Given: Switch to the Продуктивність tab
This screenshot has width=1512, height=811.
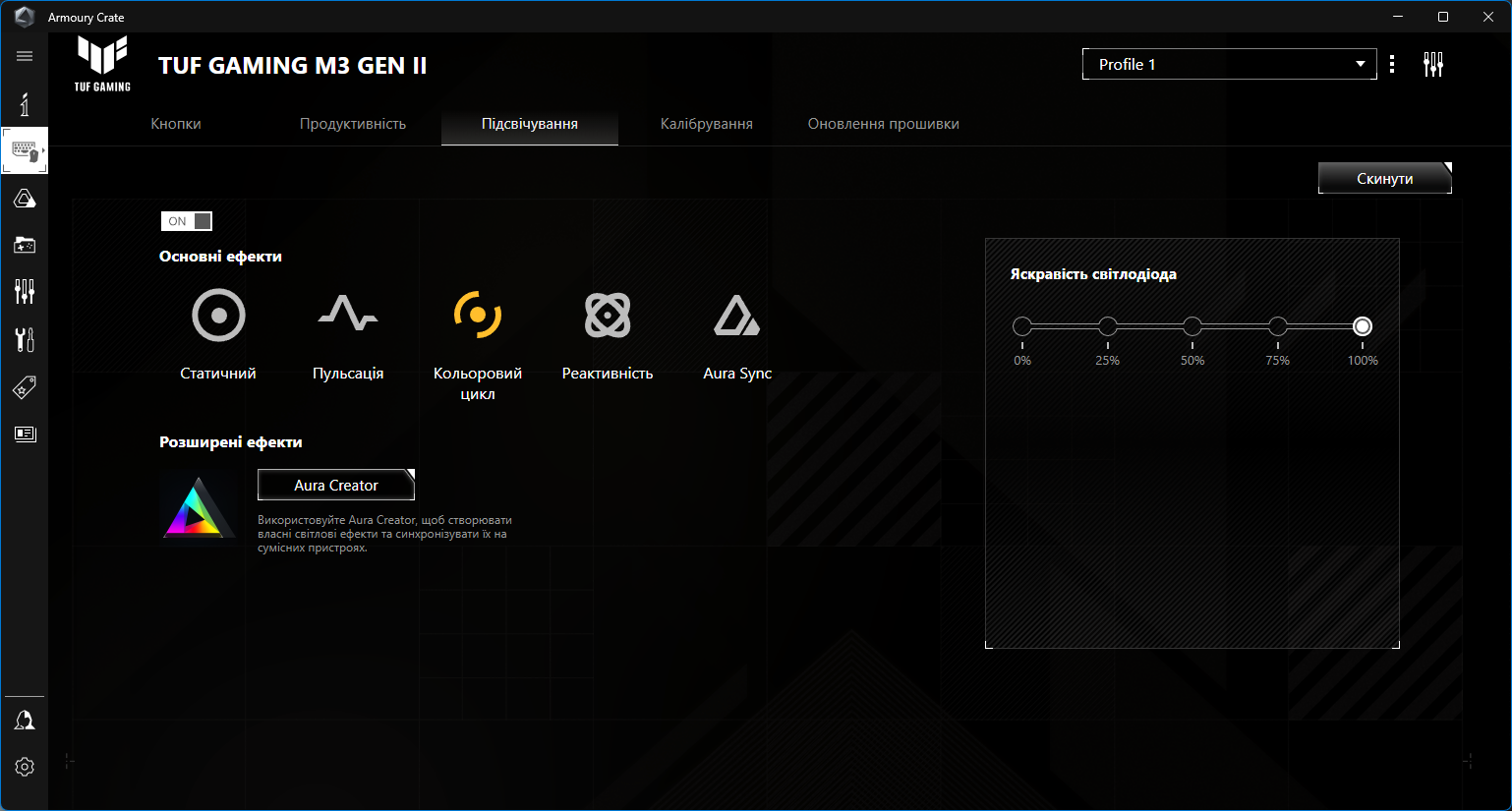Looking at the screenshot, I should point(353,124).
